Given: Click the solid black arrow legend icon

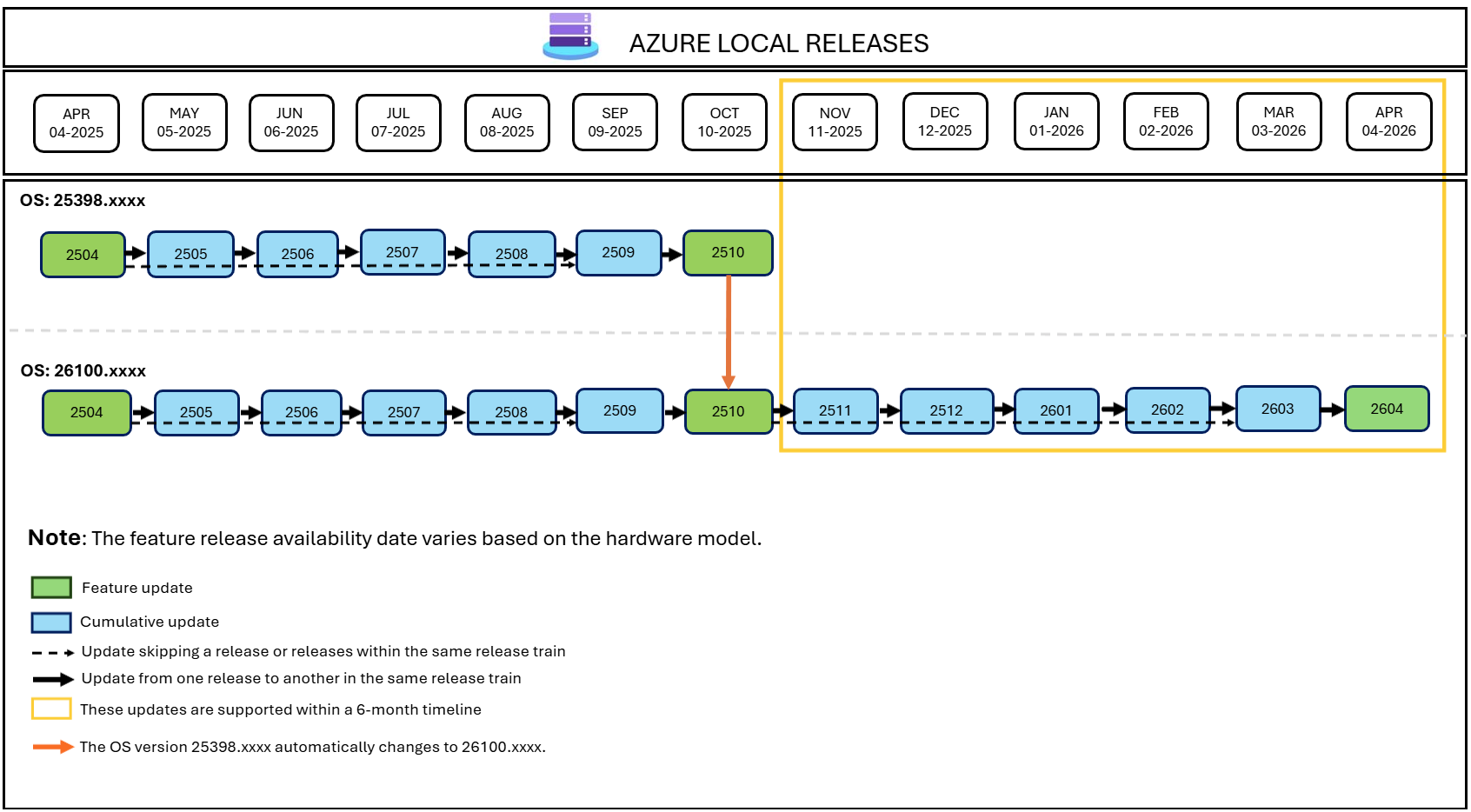Looking at the screenshot, I should pos(53,680).
